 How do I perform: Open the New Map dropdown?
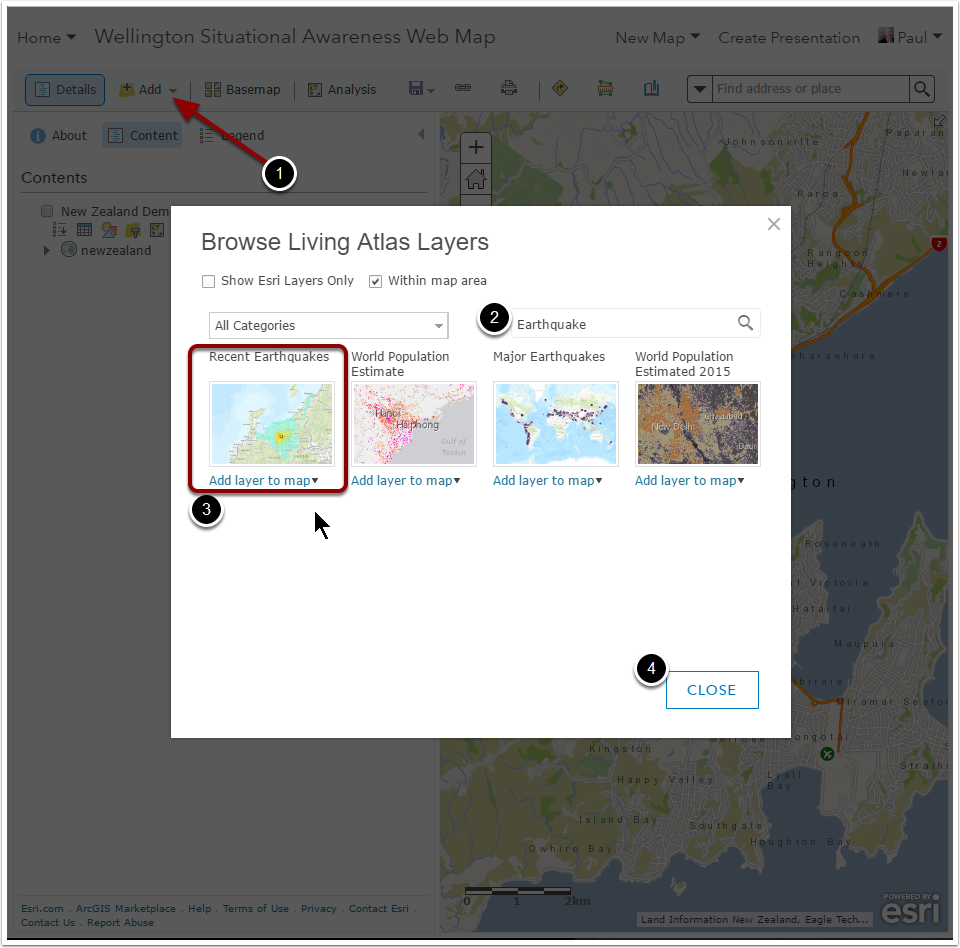pyautogui.click(x=658, y=38)
